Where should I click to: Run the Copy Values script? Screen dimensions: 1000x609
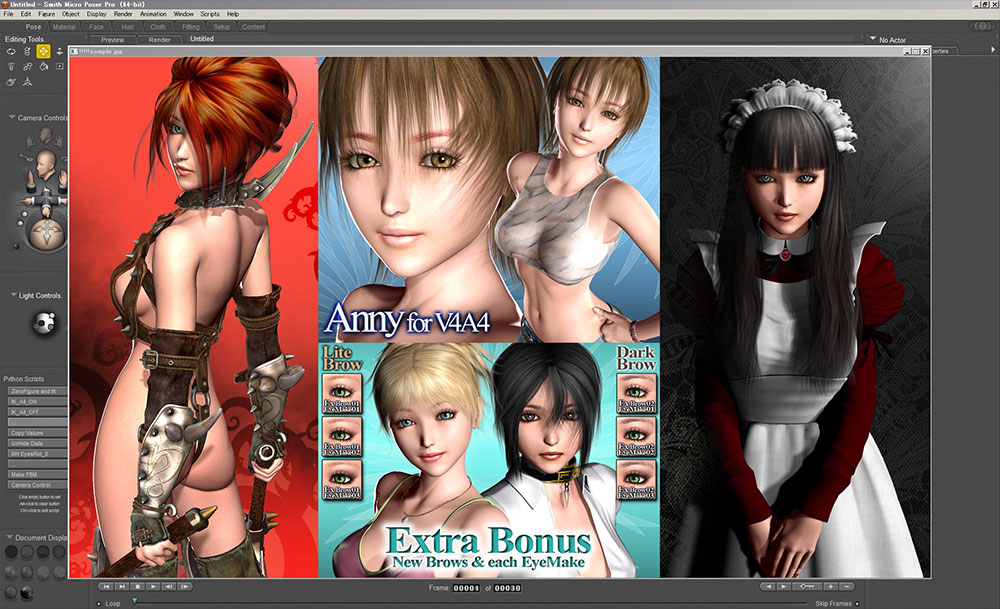[38, 432]
